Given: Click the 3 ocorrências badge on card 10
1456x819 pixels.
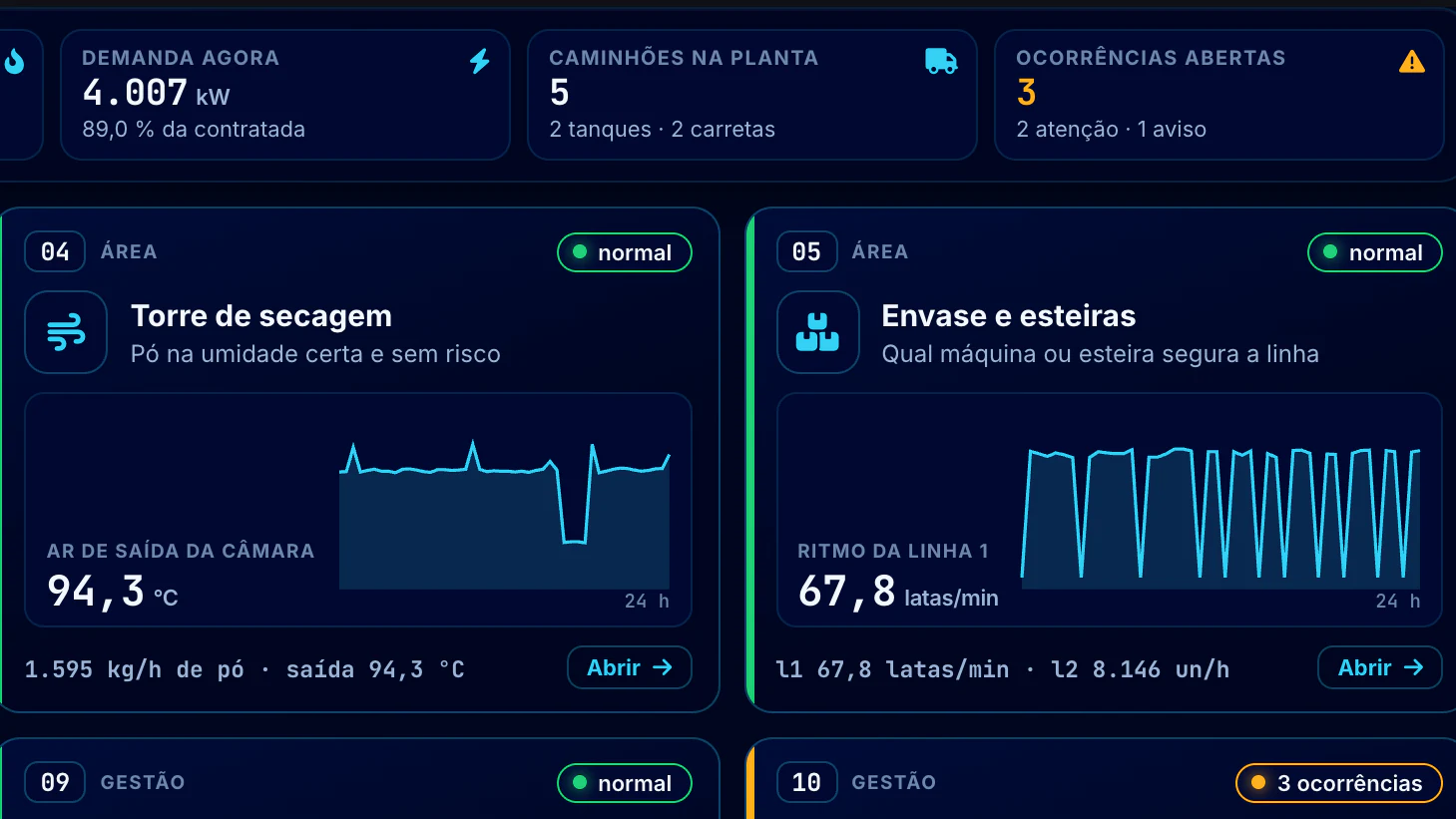Looking at the screenshot, I should click(x=1338, y=783).
